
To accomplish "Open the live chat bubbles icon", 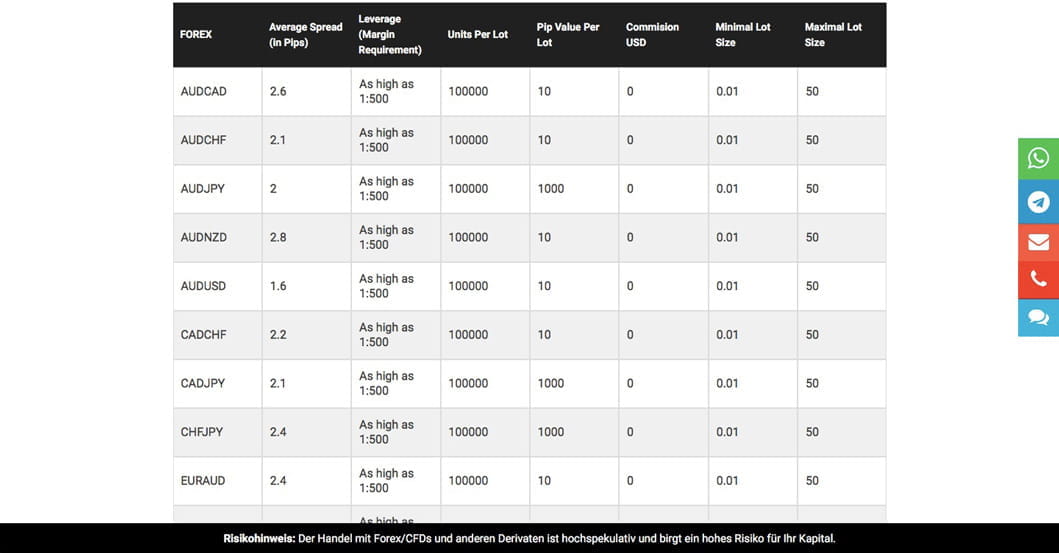I will 1039,317.
